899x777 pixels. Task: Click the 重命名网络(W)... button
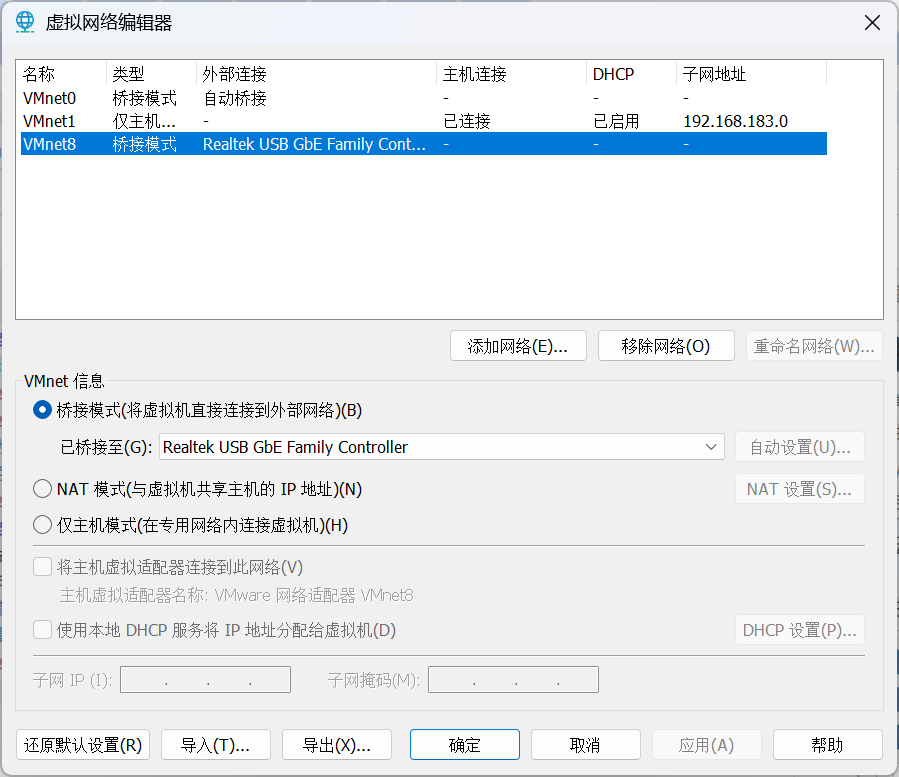814,346
